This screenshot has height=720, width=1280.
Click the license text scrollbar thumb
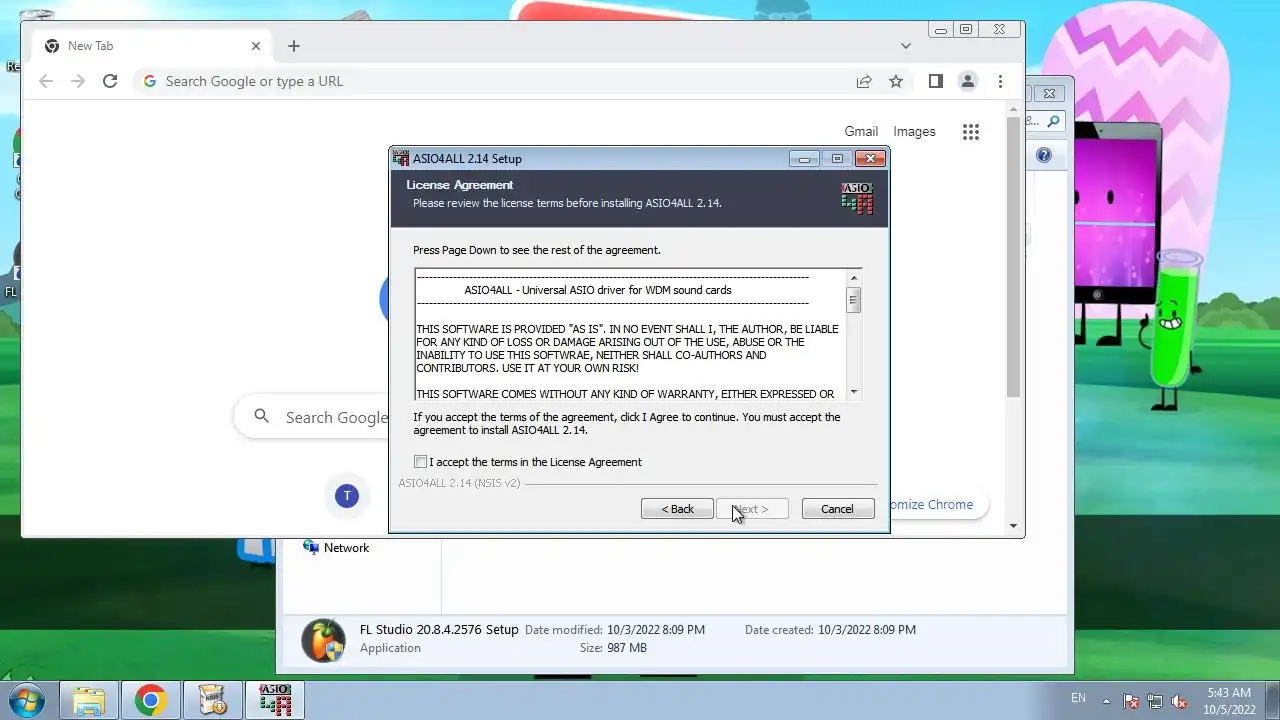click(854, 299)
